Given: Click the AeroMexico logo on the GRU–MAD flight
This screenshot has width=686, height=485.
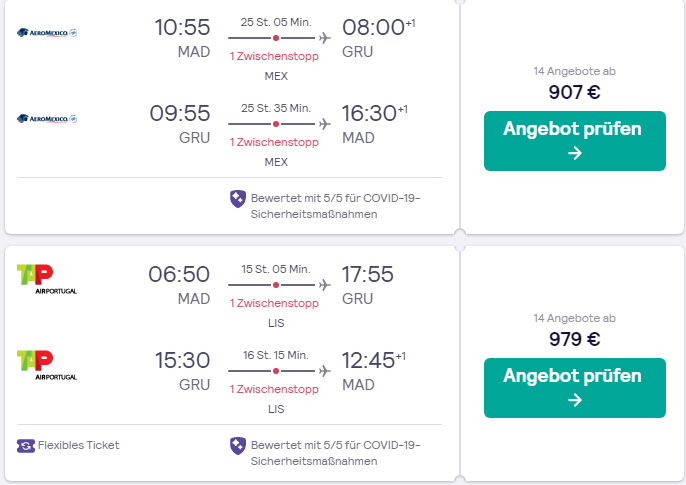Looking at the screenshot, I should pos(47,119).
